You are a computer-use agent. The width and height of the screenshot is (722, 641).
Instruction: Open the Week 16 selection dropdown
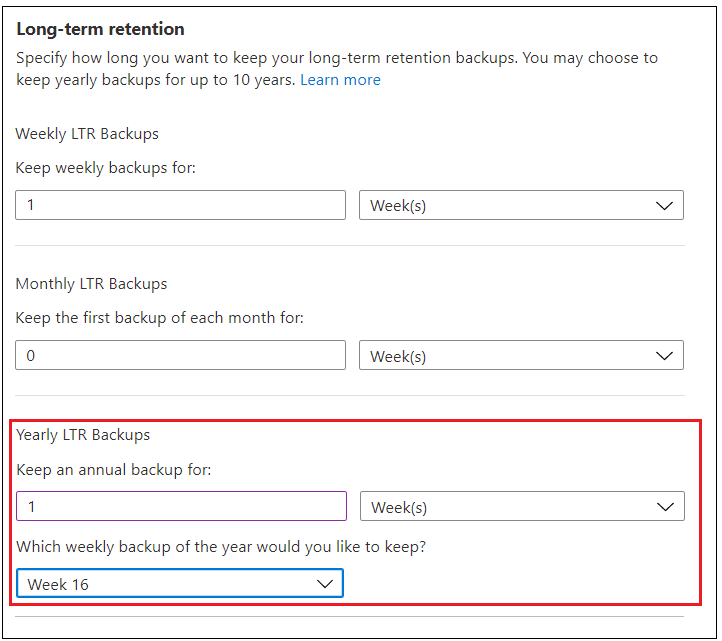[179, 584]
